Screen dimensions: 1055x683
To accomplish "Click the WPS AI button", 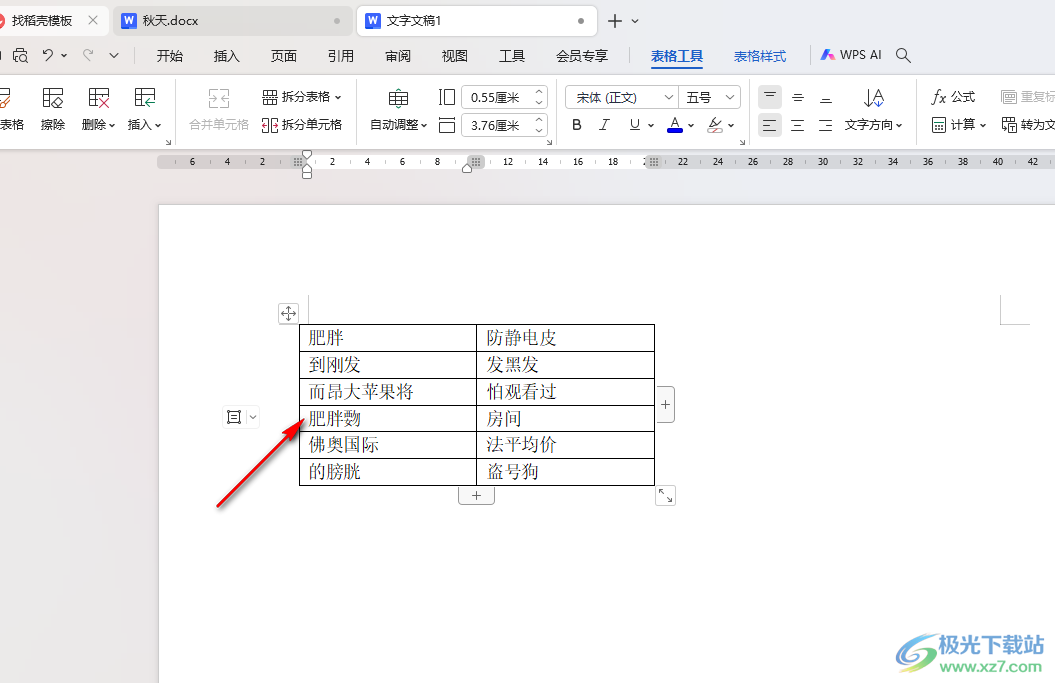I will click(850, 55).
